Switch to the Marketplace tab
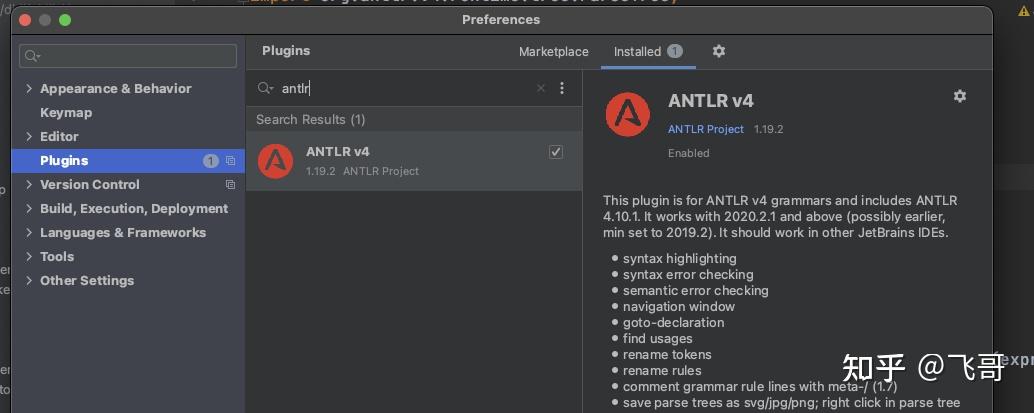 point(553,51)
